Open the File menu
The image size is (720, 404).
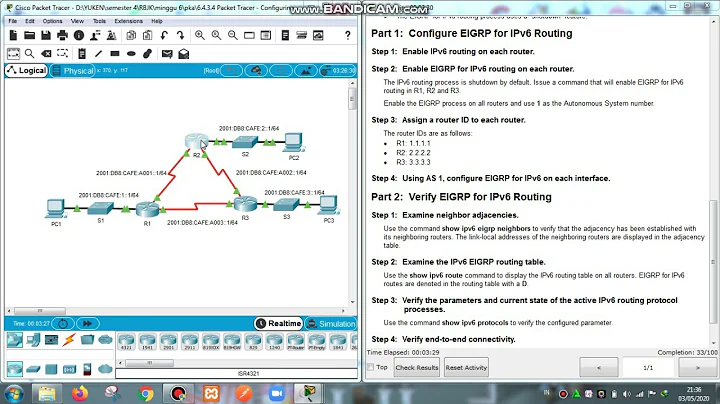13,21
